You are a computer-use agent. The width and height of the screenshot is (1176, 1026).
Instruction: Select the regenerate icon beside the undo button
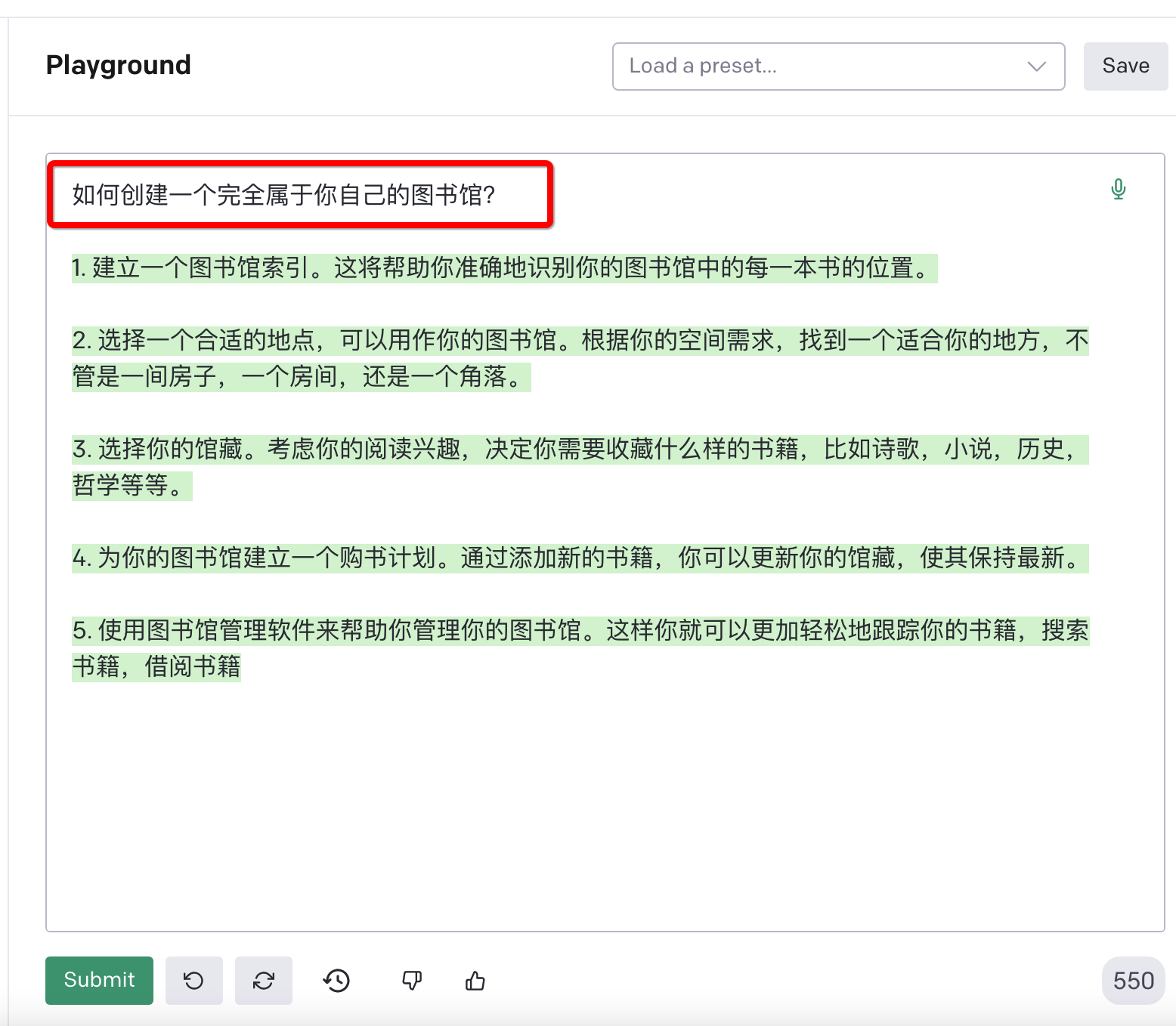(x=263, y=980)
